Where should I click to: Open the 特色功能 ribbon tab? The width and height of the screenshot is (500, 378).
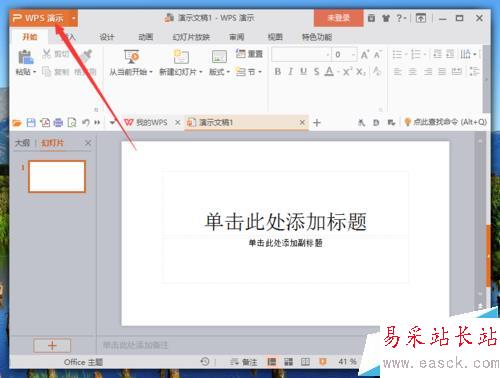(x=317, y=37)
